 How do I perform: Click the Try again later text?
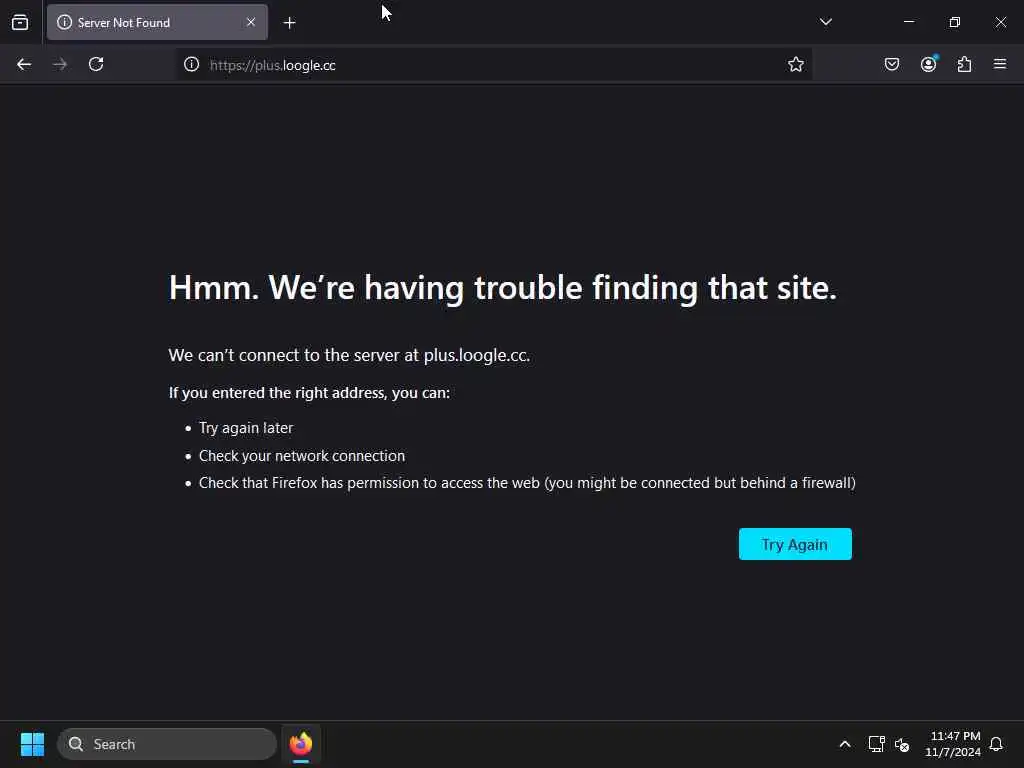(x=246, y=428)
